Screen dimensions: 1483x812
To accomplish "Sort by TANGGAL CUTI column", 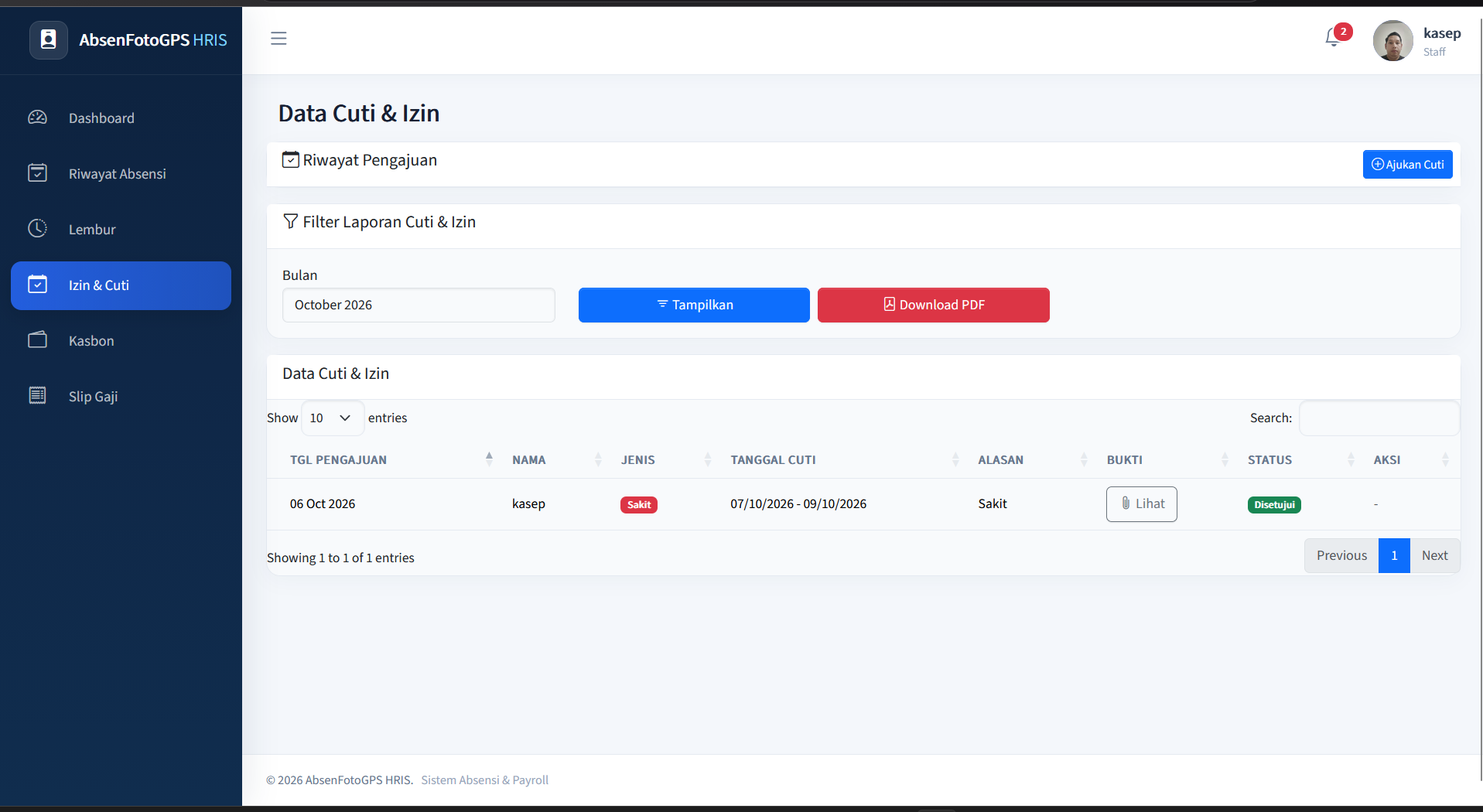I will coord(846,460).
